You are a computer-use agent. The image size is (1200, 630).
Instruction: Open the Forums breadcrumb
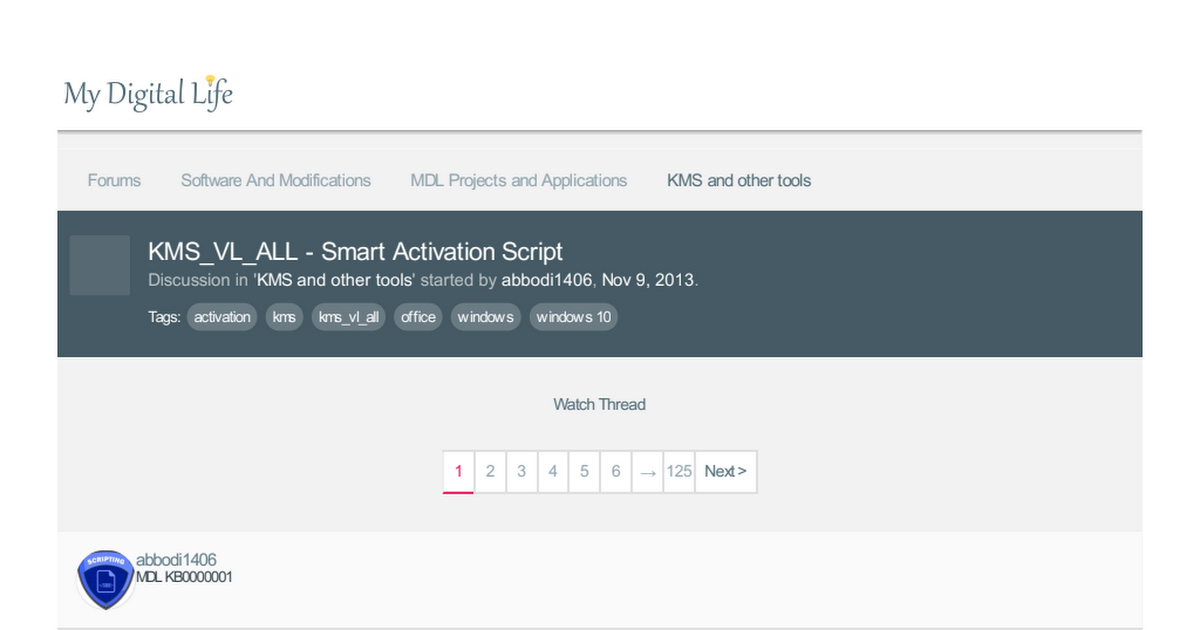(x=114, y=181)
